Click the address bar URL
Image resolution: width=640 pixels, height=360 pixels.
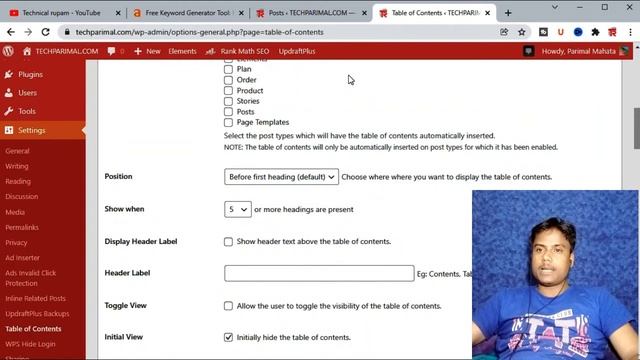tap(200, 32)
